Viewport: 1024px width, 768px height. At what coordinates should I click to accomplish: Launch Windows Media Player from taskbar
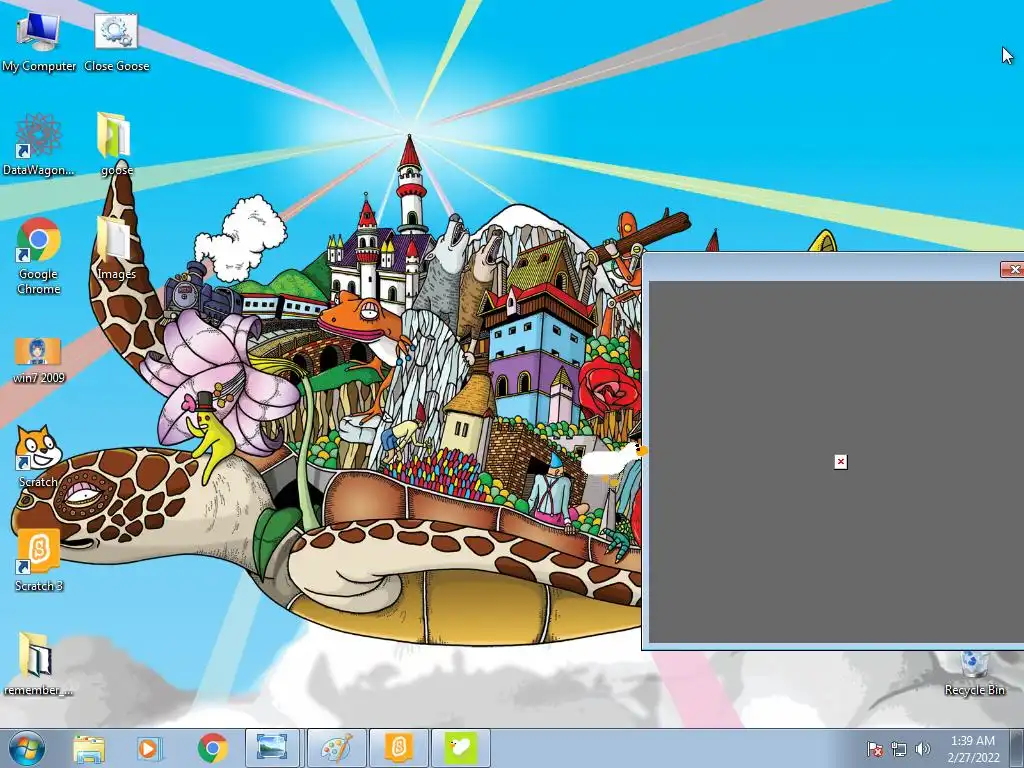149,749
